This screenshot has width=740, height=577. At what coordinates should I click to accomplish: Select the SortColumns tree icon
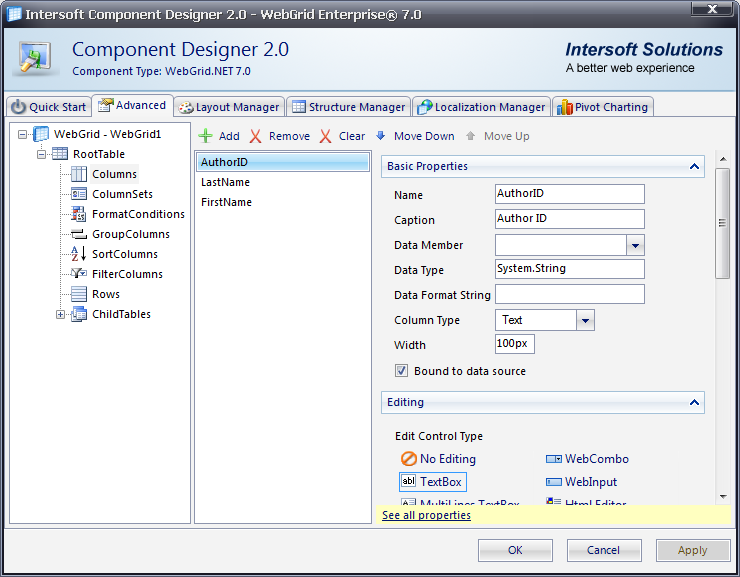tap(79, 254)
